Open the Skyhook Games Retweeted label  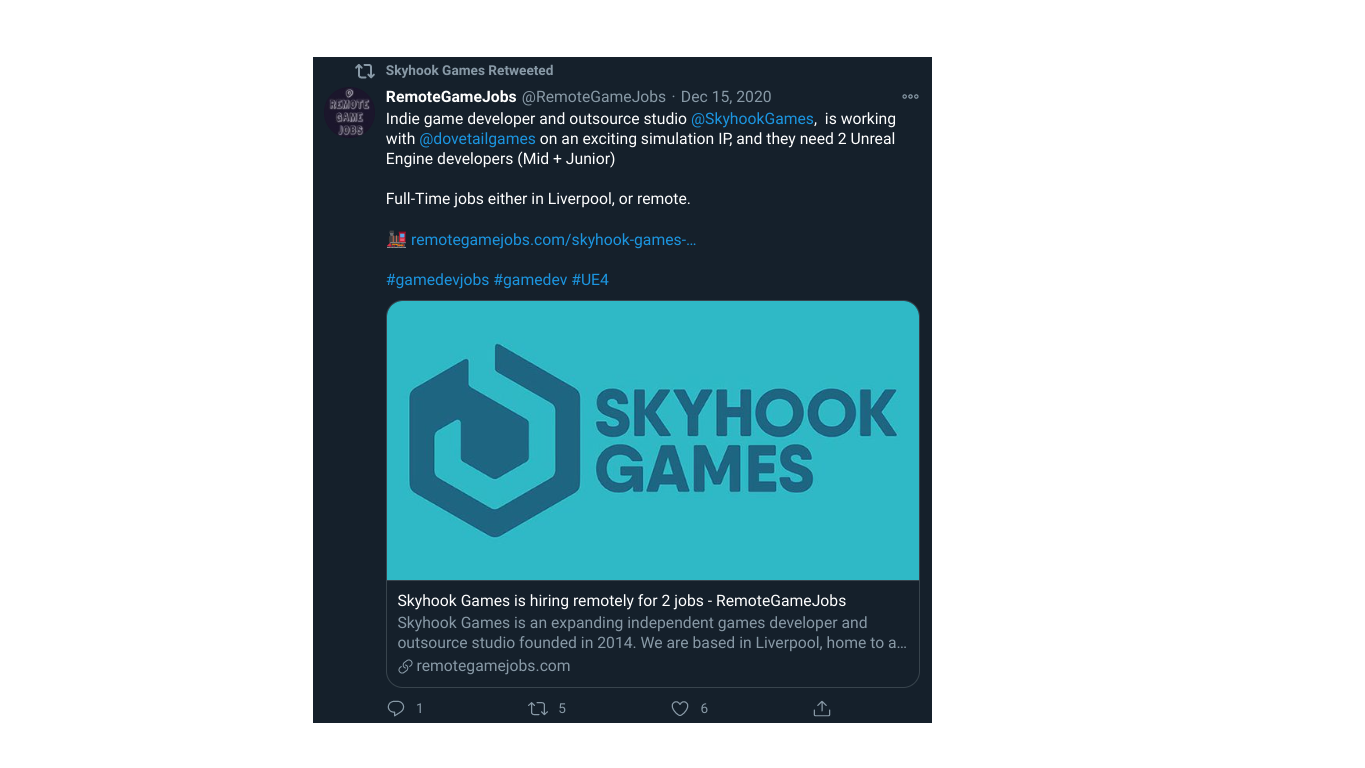[x=469, y=71]
